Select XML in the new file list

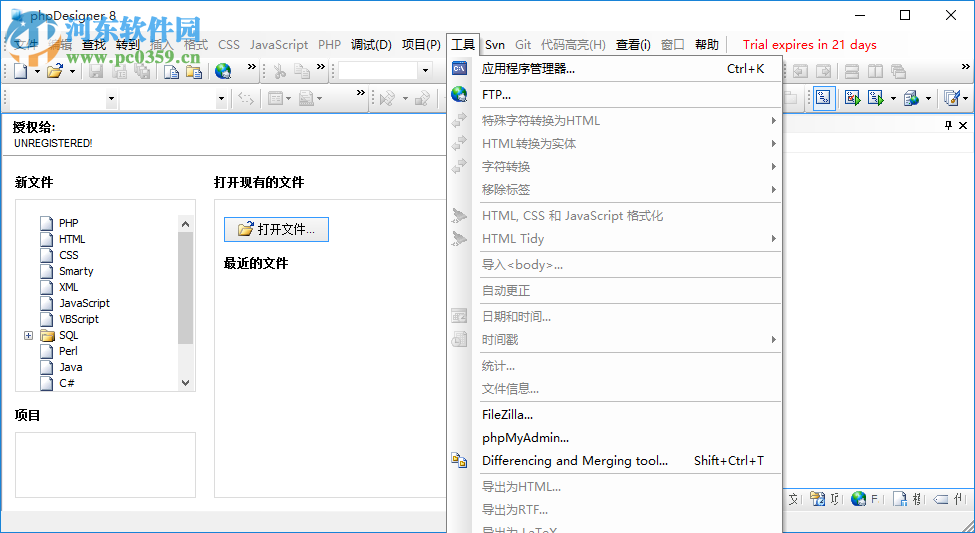tap(68, 287)
